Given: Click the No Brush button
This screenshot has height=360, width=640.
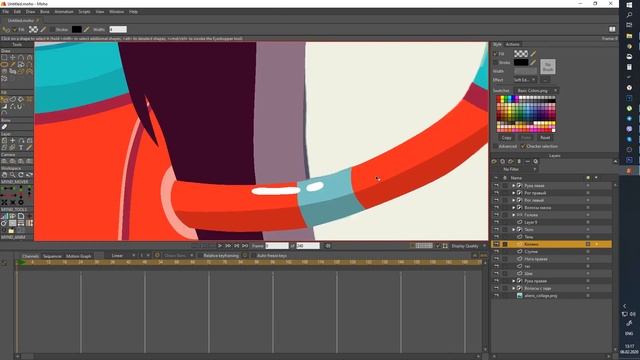Looking at the screenshot, I should 548,67.
